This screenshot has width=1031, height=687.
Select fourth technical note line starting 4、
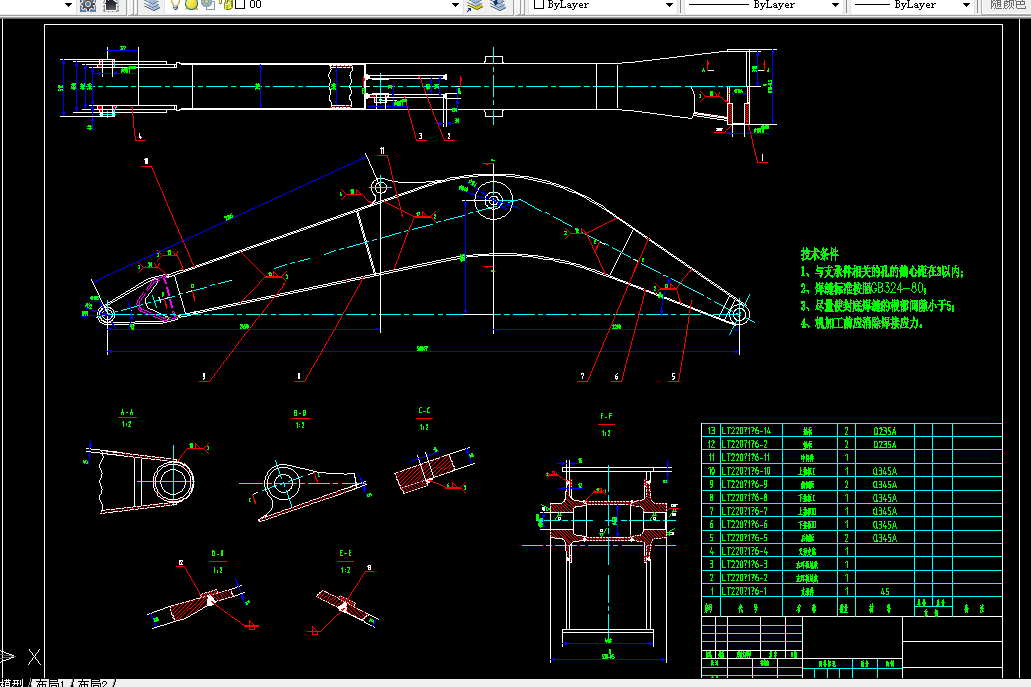(x=861, y=323)
